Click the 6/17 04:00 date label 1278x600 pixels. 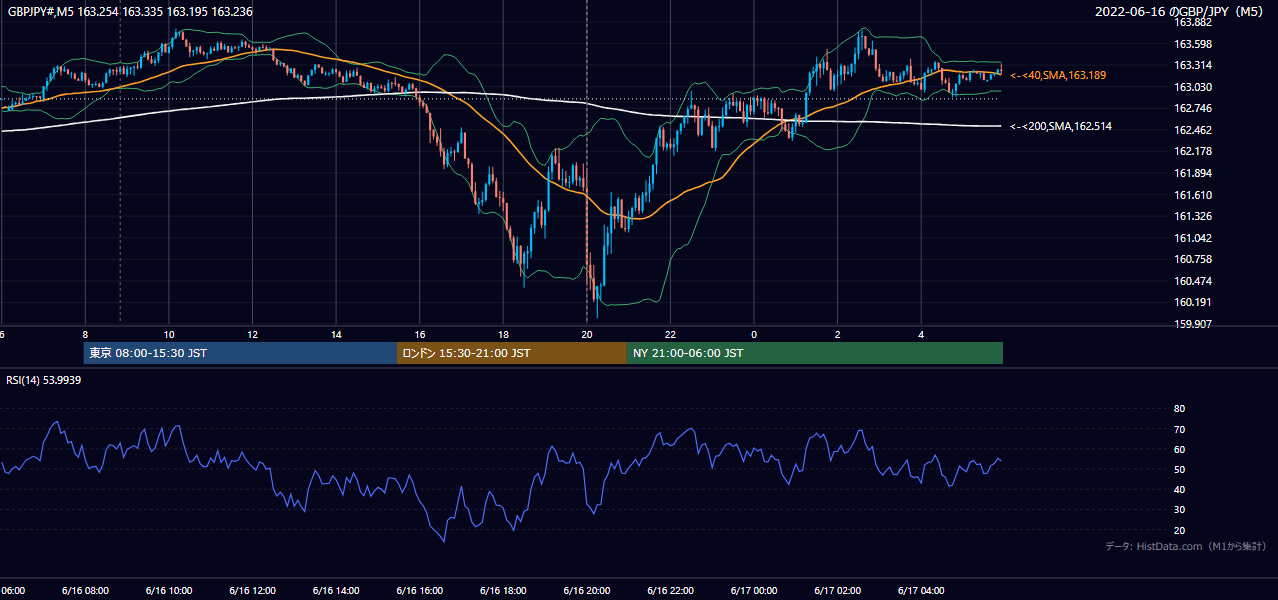(x=921, y=590)
